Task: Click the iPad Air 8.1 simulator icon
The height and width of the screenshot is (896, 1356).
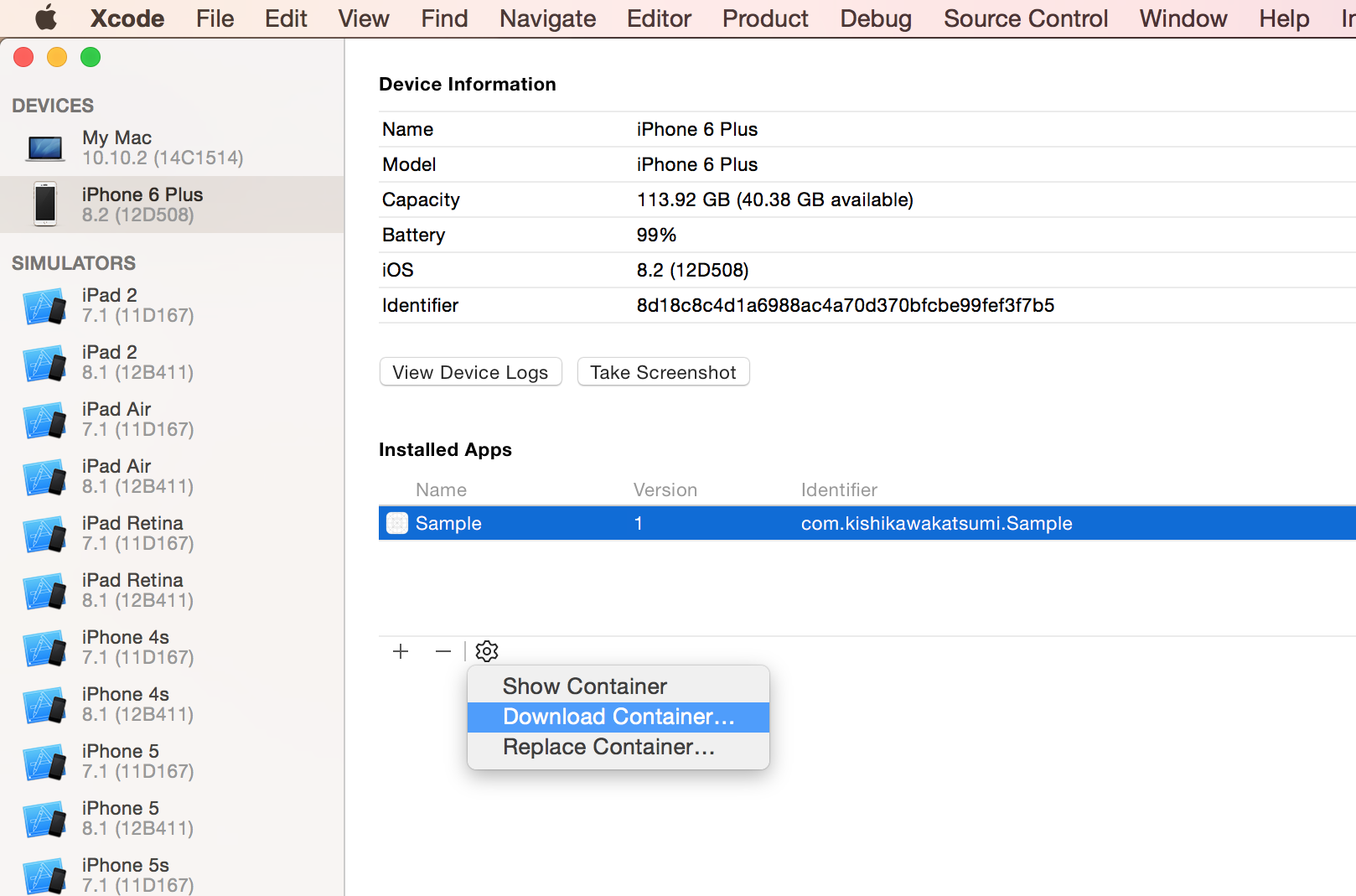Action: [45, 477]
